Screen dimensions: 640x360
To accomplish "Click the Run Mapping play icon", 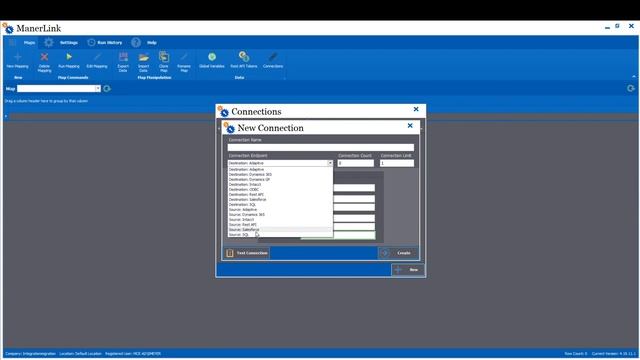I will click(69, 57).
